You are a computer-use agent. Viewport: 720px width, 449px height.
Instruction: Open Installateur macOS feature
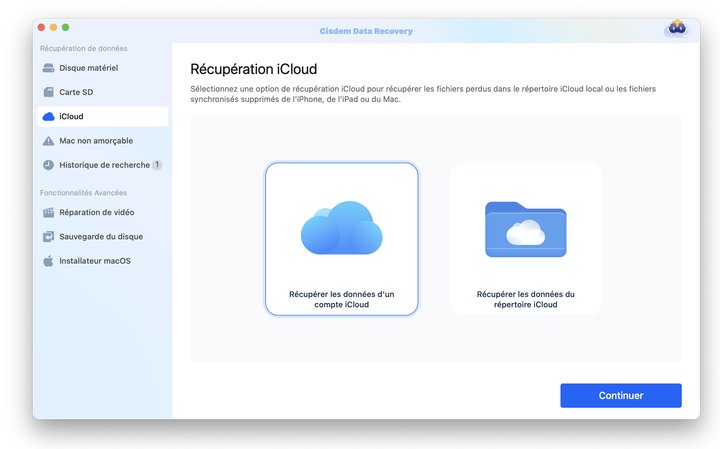point(102,261)
